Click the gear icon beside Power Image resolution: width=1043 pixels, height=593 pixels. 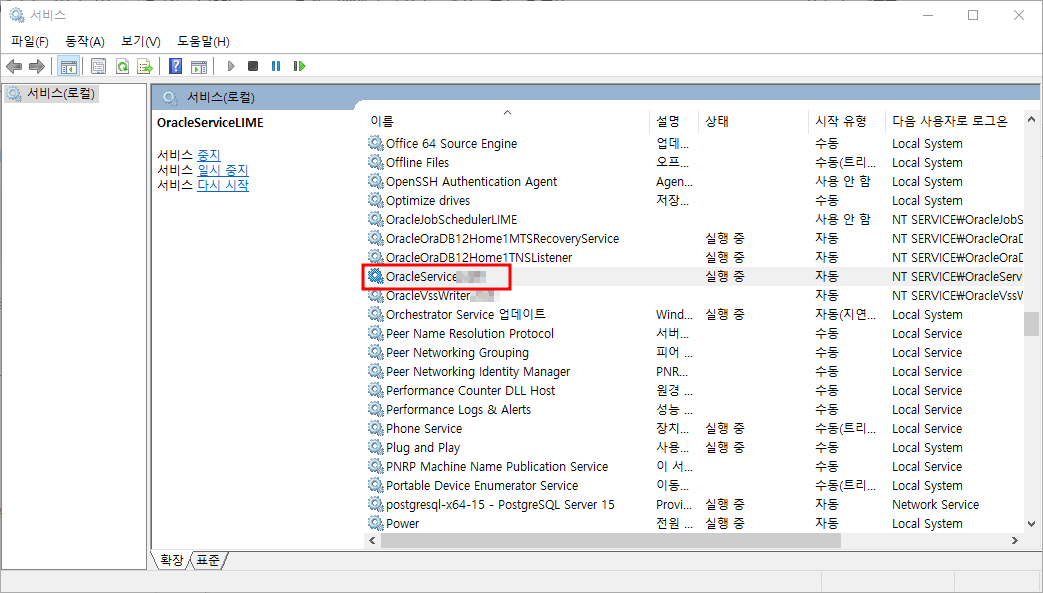coord(376,523)
